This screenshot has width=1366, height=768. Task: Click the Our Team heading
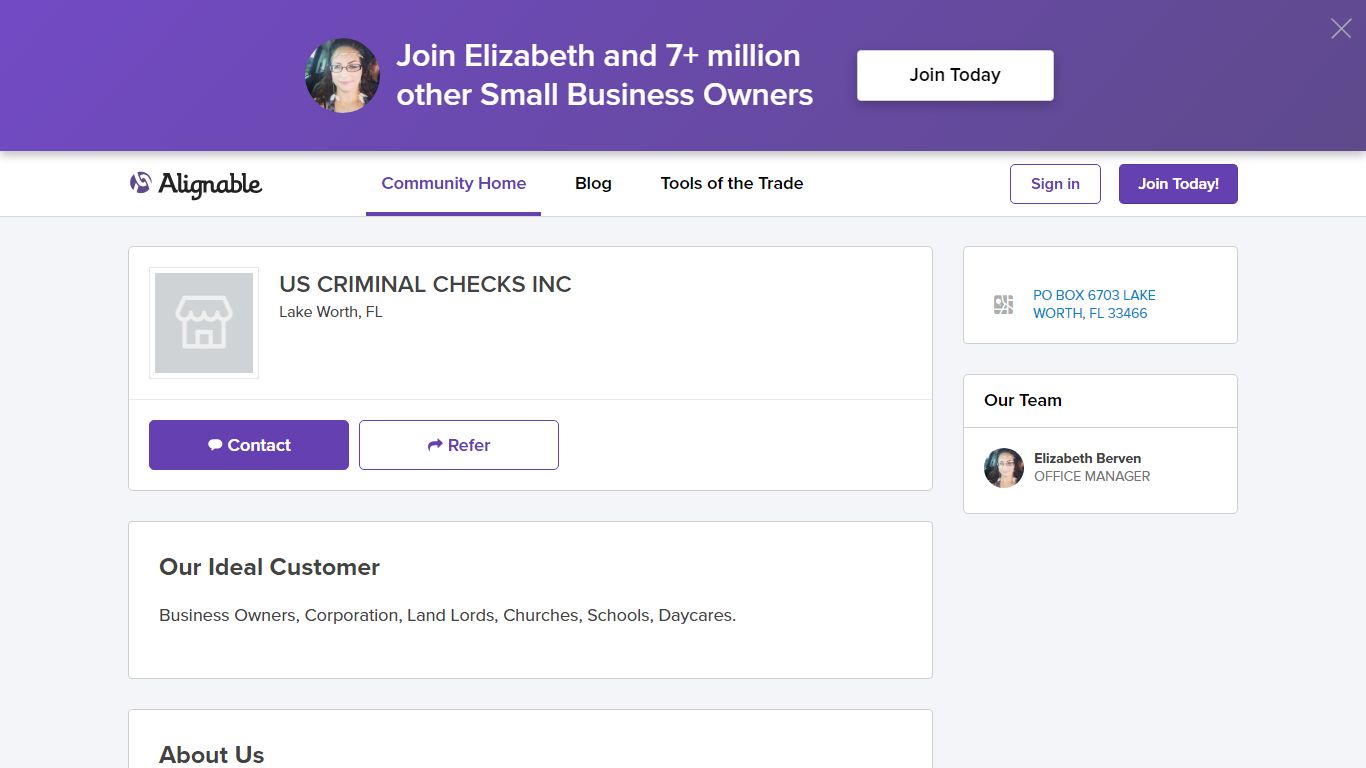point(1023,400)
